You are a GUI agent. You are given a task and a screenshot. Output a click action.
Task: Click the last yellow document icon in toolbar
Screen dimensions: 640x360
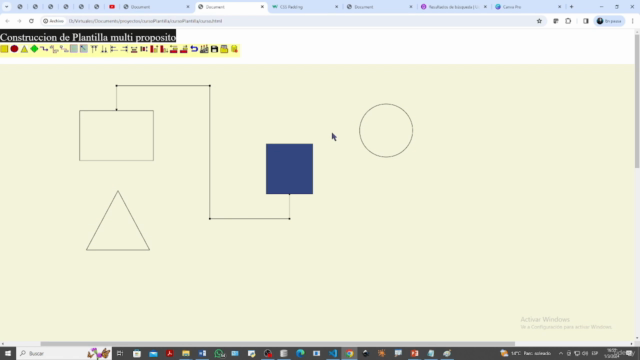[234, 49]
